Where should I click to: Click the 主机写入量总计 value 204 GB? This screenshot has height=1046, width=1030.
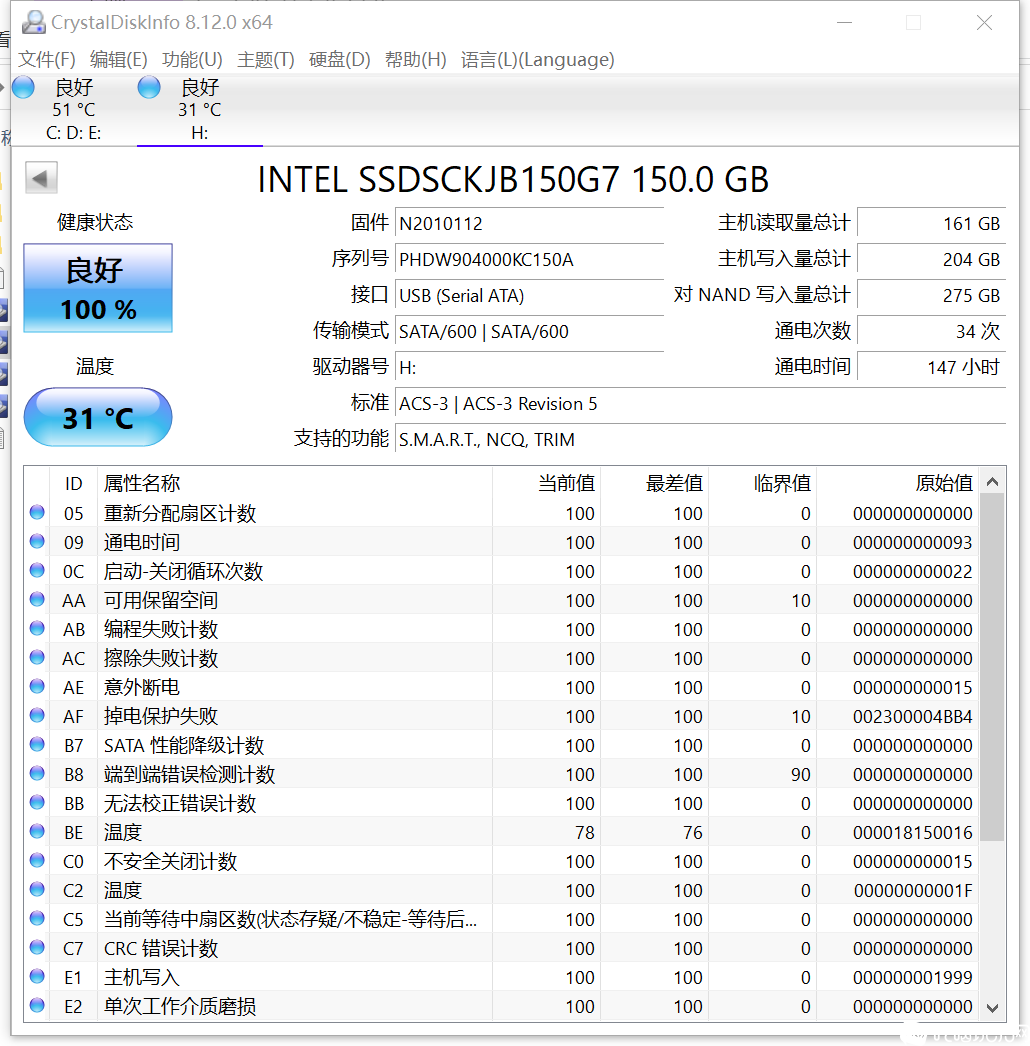pyautogui.click(x=932, y=259)
